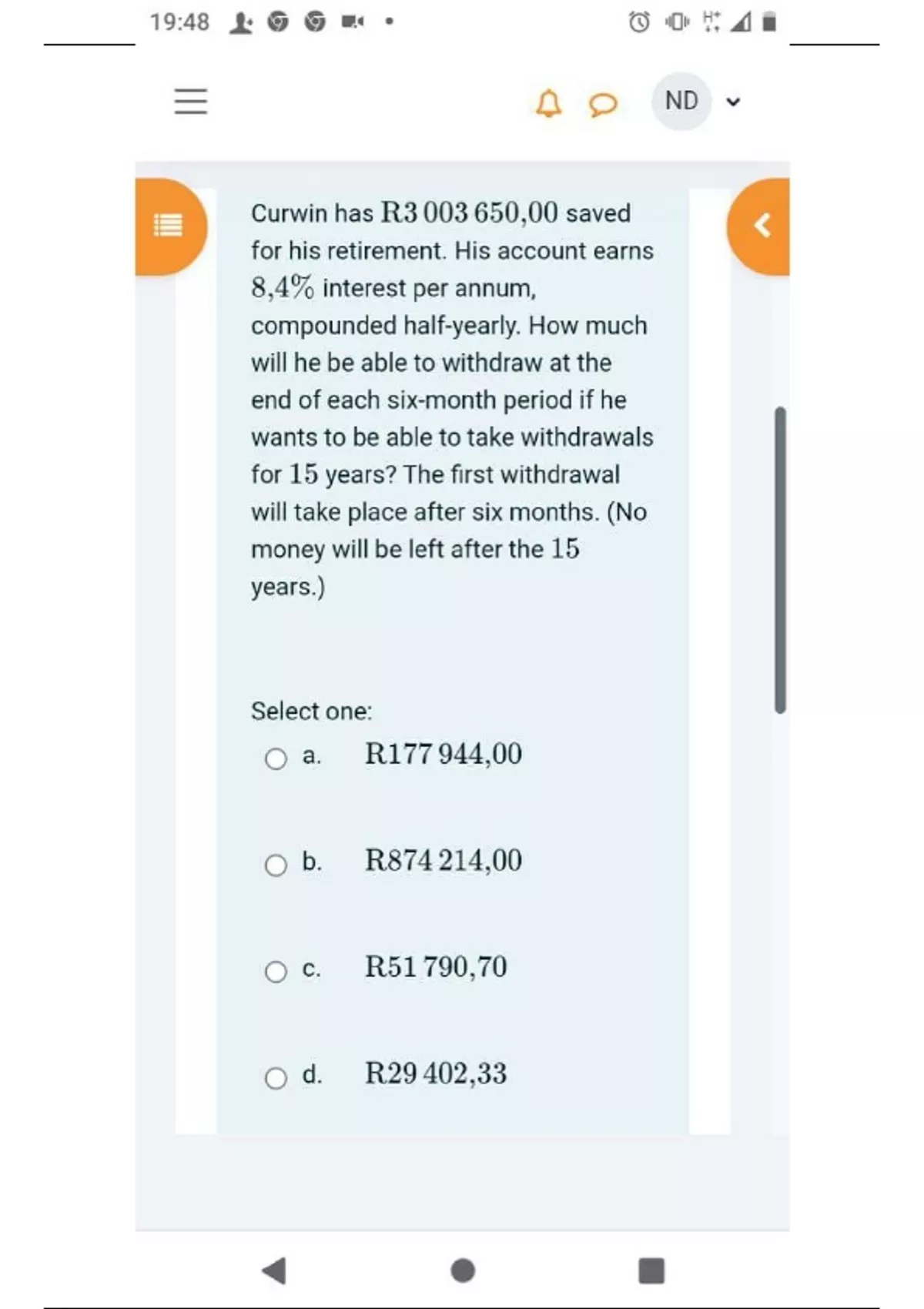The width and height of the screenshot is (924, 1309).
Task: Choose answer R874 214,00
Action: (x=443, y=860)
